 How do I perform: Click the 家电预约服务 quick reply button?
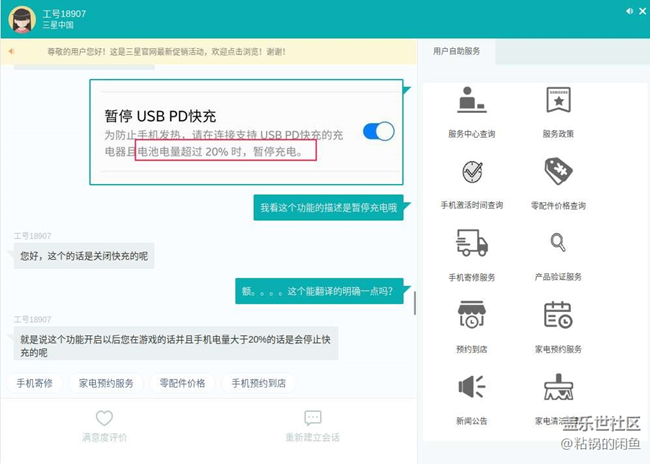point(106,383)
